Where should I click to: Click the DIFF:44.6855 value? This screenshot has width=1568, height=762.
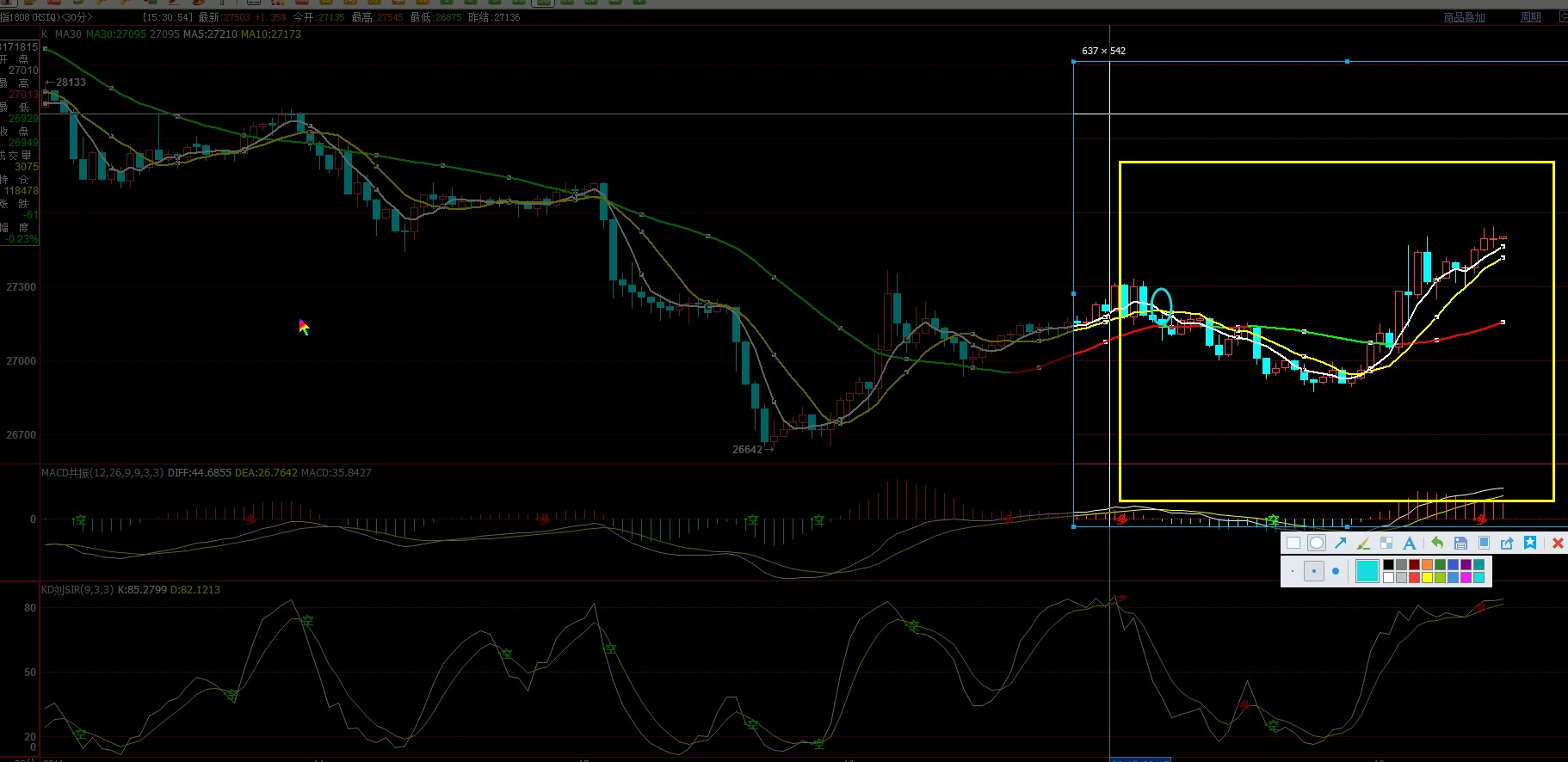pyautogui.click(x=200, y=473)
